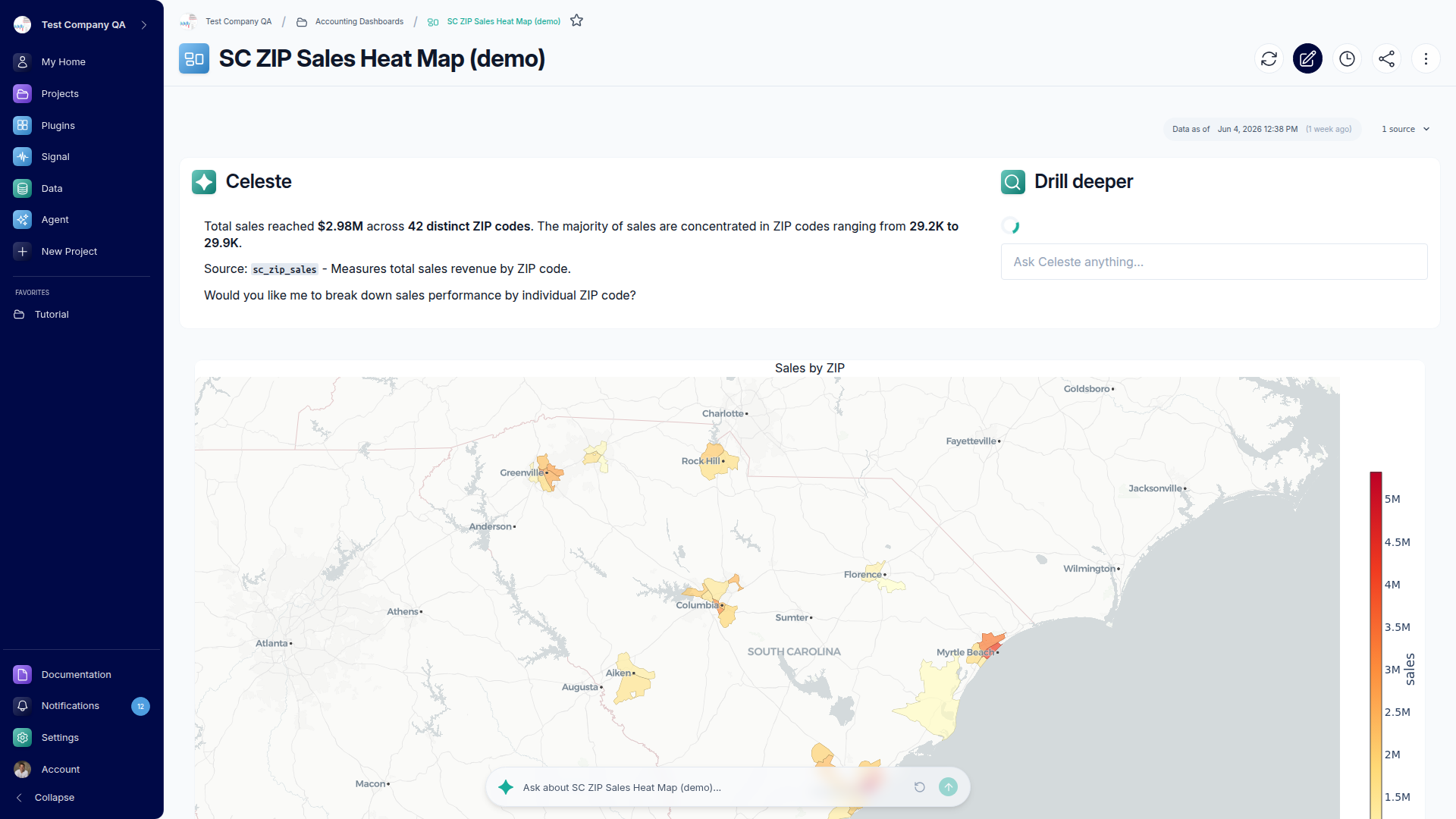Open Account page
1456x819 pixels.
click(x=81, y=770)
